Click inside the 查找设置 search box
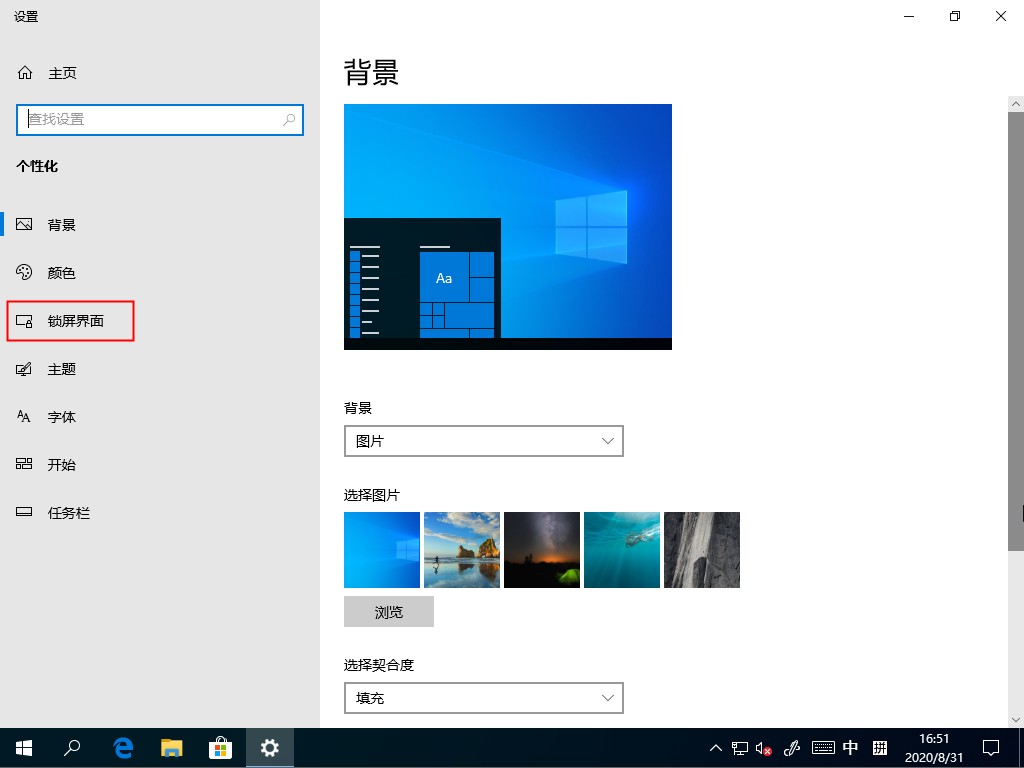 tap(150, 119)
